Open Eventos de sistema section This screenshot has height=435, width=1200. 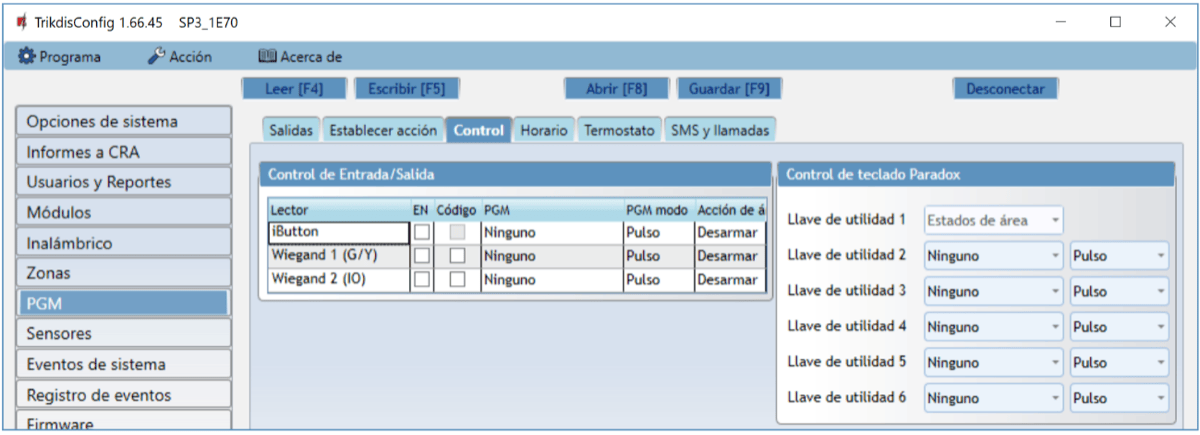click(124, 364)
